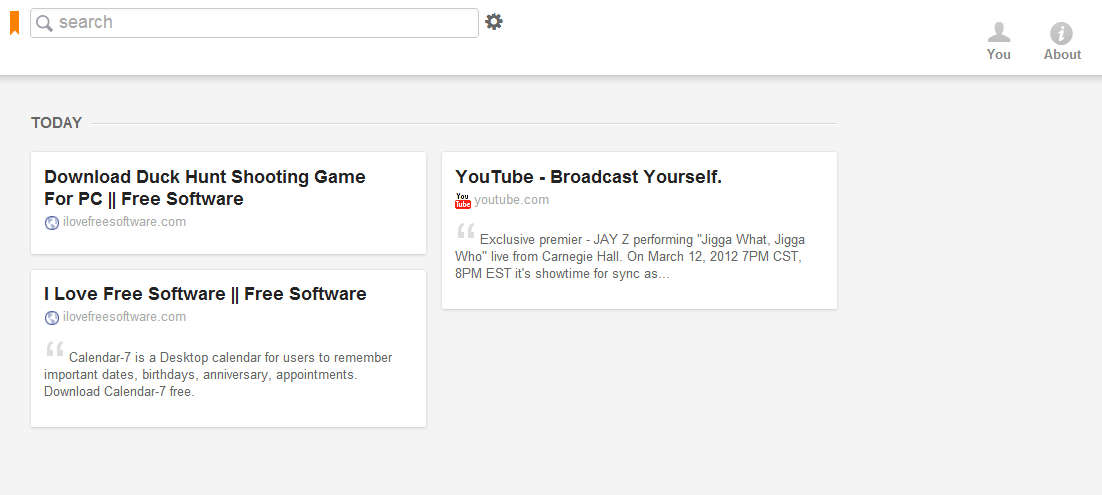Click the youtube.com domain link
The width and height of the screenshot is (1102, 495).
pos(511,200)
